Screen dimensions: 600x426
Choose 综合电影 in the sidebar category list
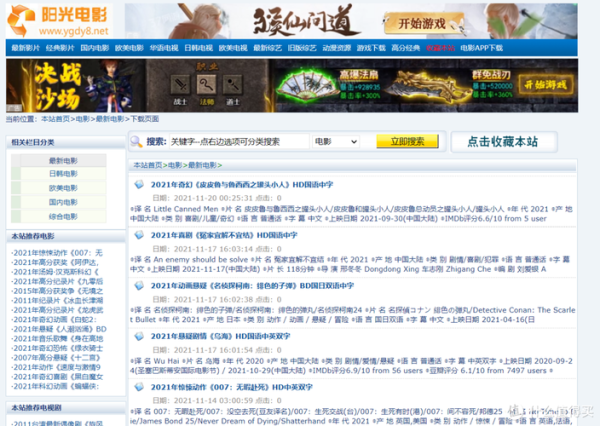64,216
